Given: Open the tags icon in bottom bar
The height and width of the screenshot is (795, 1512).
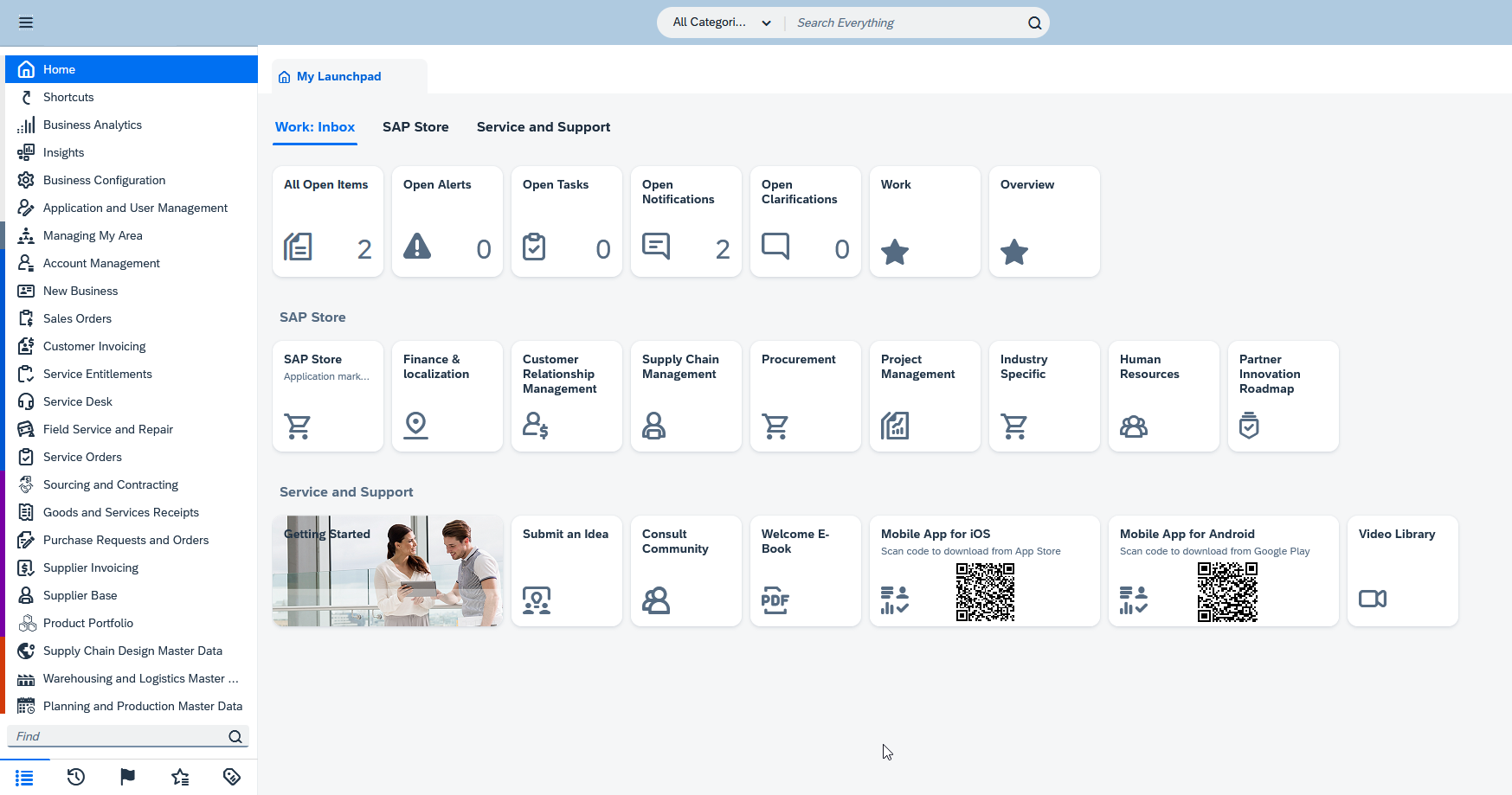Looking at the screenshot, I should point(232,777).
